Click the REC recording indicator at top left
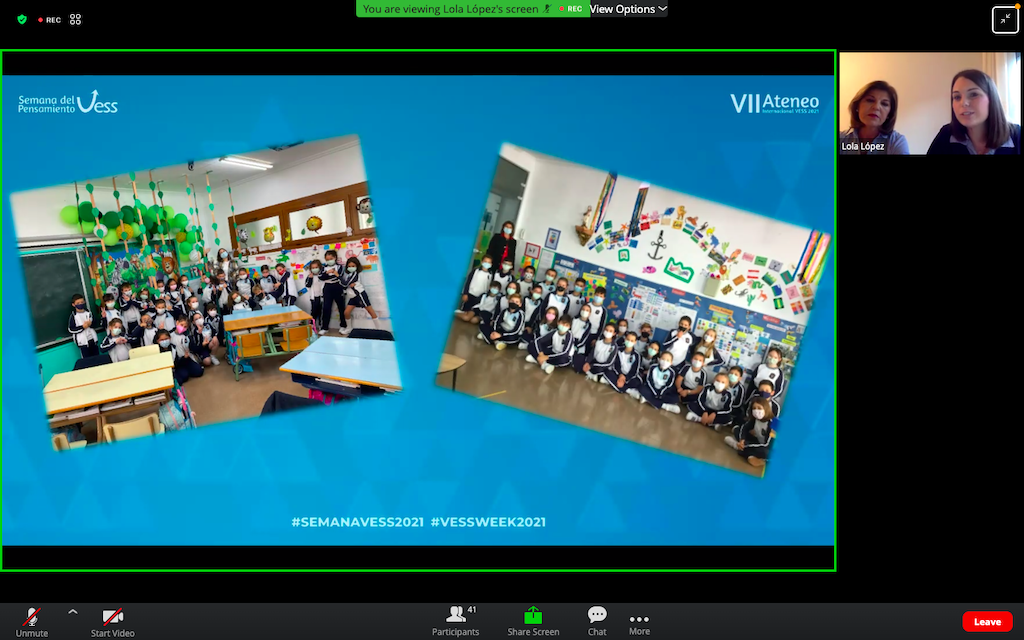Screen dimensions: 1024x640 click(x=48, y=19)
